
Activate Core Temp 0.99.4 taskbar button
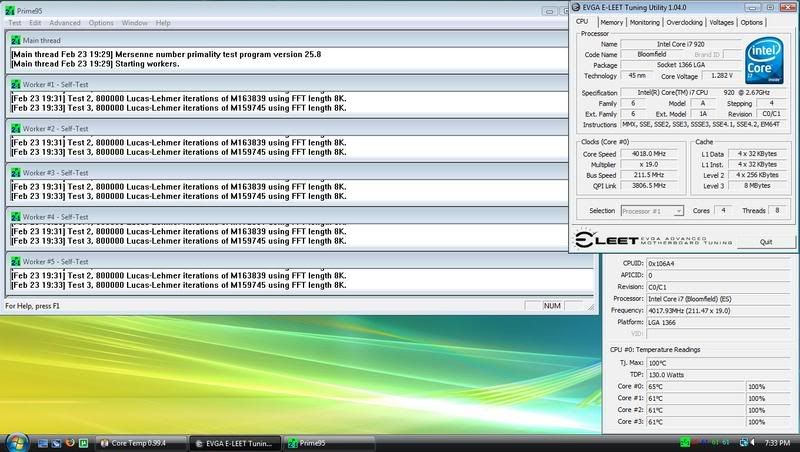140,443
